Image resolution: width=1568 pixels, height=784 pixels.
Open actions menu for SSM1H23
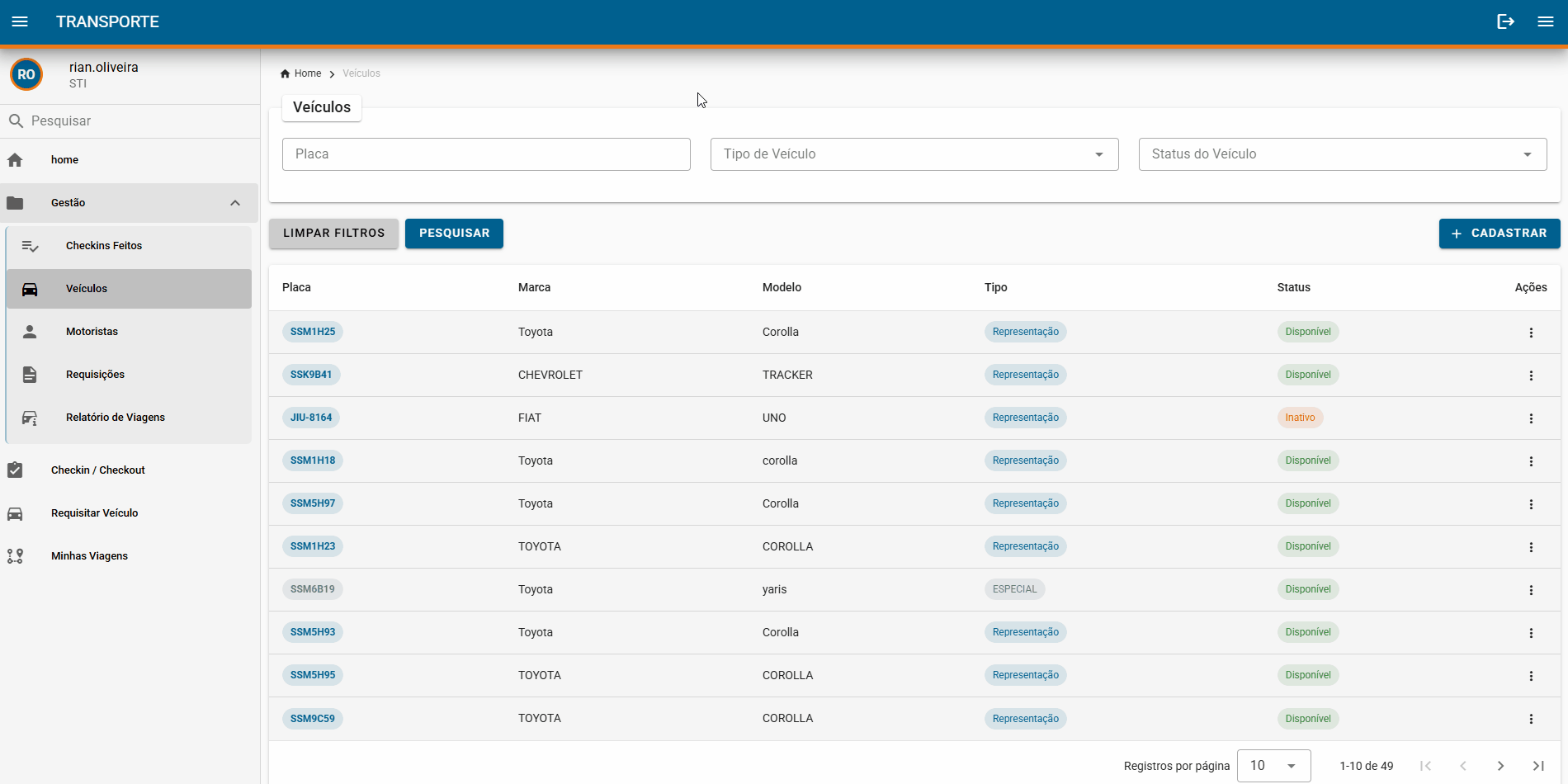click(1531, 547)
